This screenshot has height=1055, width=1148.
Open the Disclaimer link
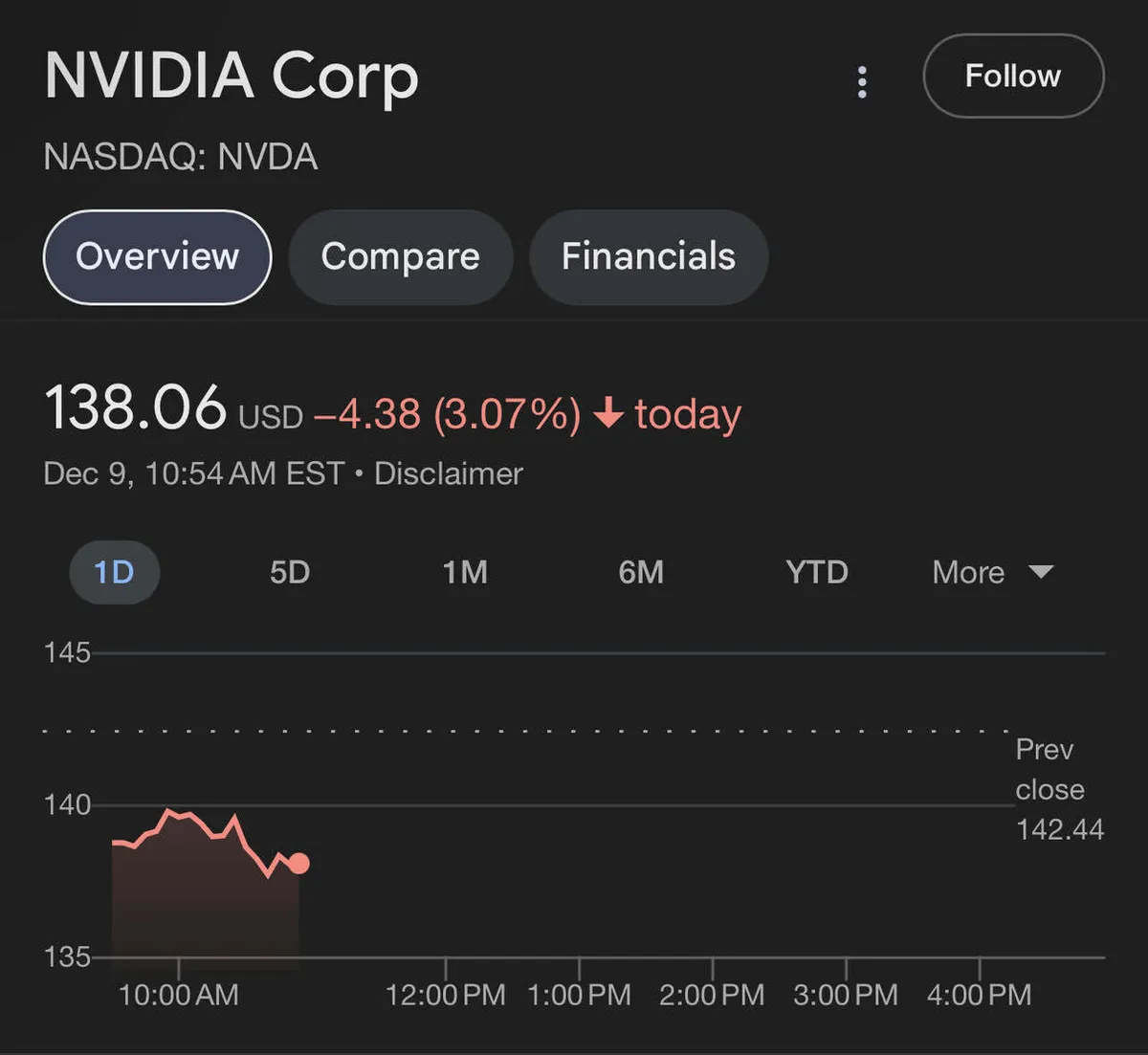pyautogui.click(x=448, y=473)
